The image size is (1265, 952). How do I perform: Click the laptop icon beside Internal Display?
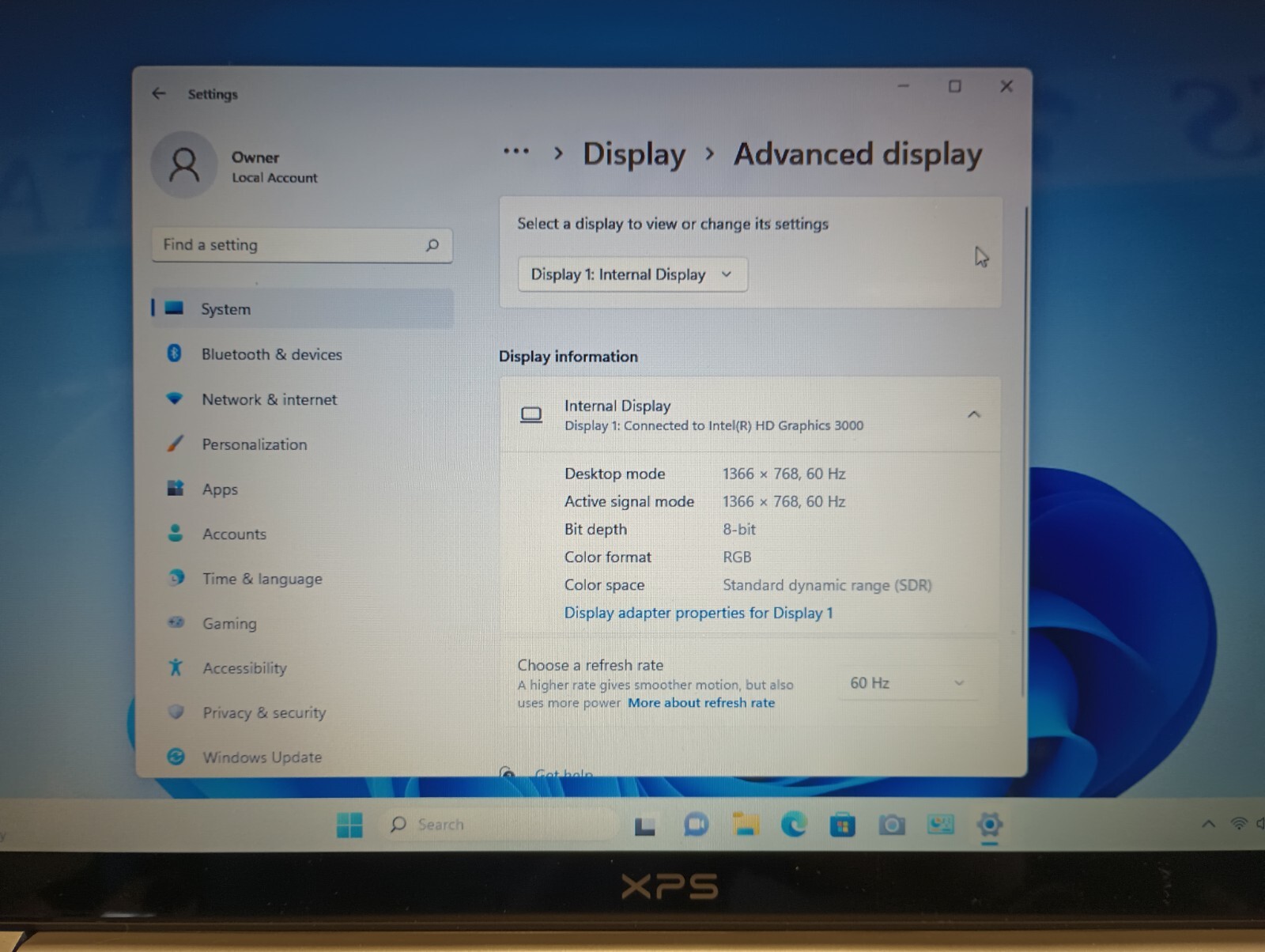coord(531,414)
